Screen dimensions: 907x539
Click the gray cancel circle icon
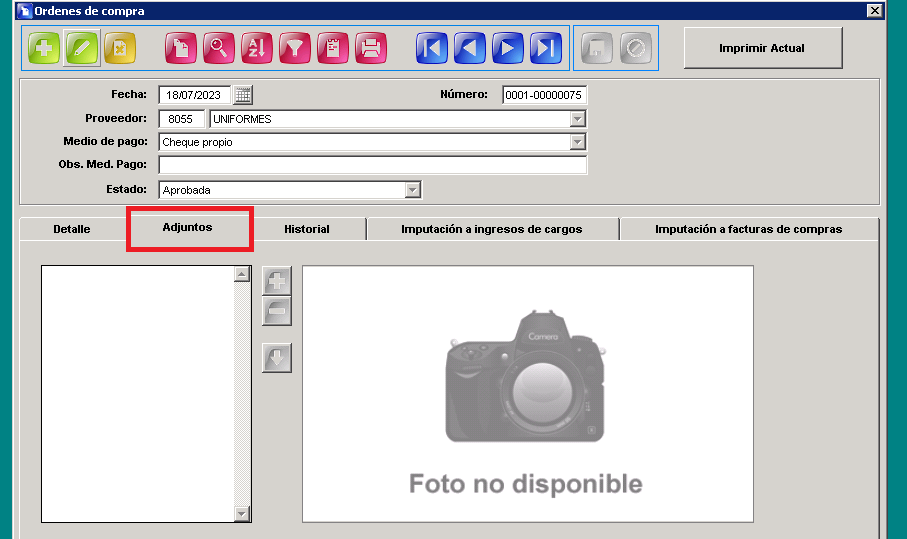tap(636, 48)
